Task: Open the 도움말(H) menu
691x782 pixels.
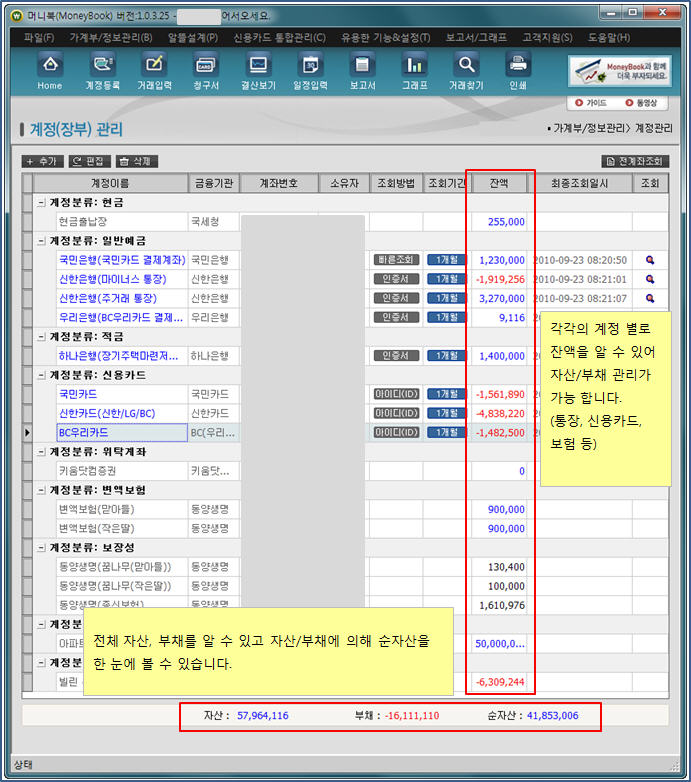Action: (x=609, y=37)
